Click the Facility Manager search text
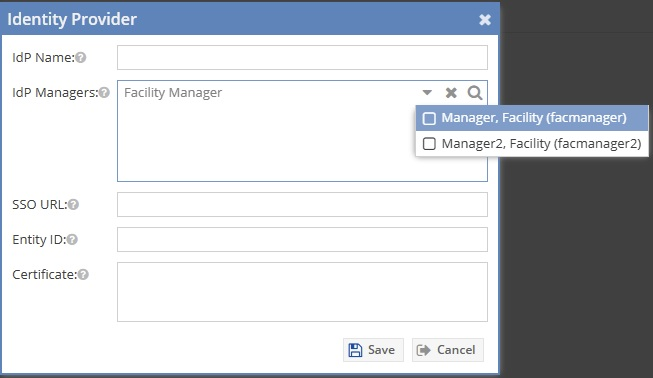The height and width of the screenshot is (378, 653). pos(173,92)
